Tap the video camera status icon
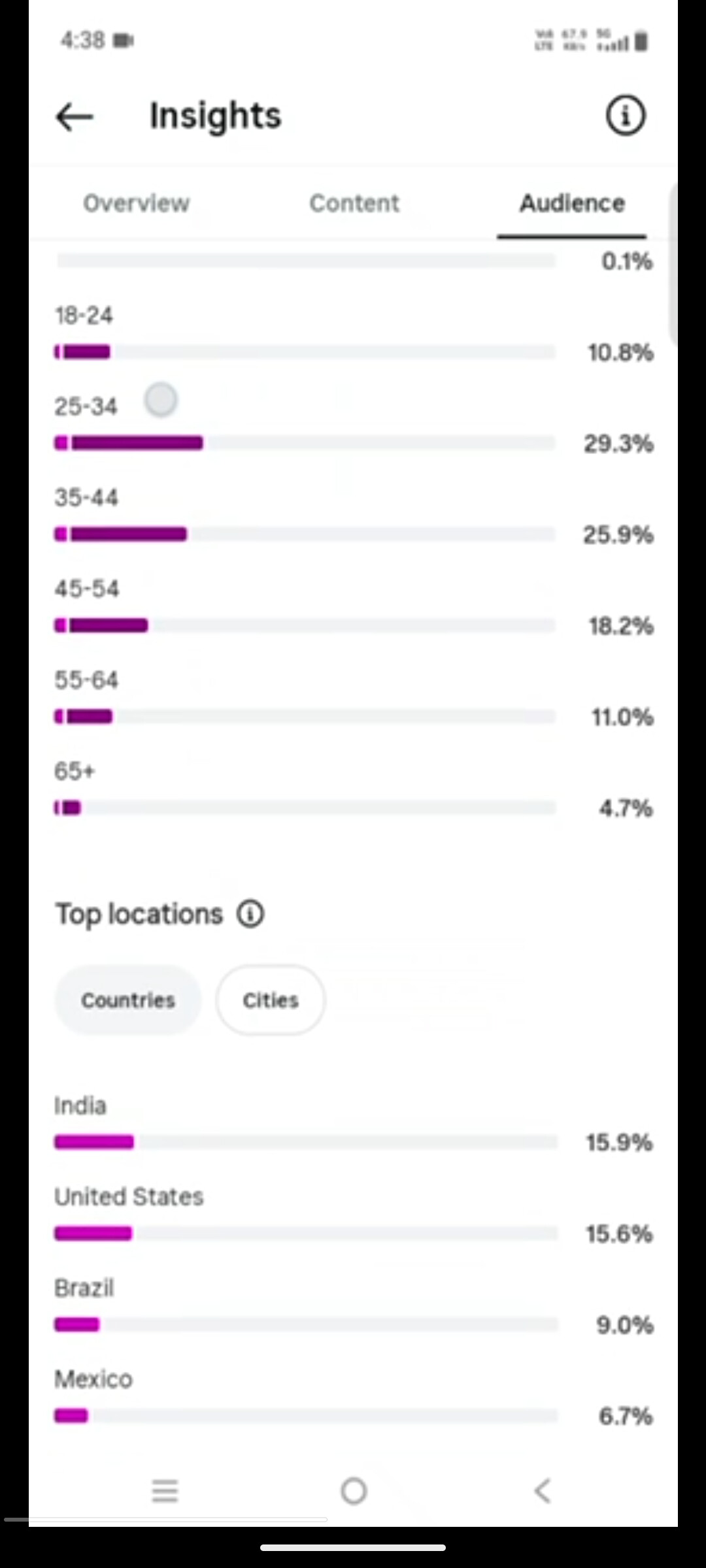Viewport: 706px width, 1568px height. [x=124, y=41]
